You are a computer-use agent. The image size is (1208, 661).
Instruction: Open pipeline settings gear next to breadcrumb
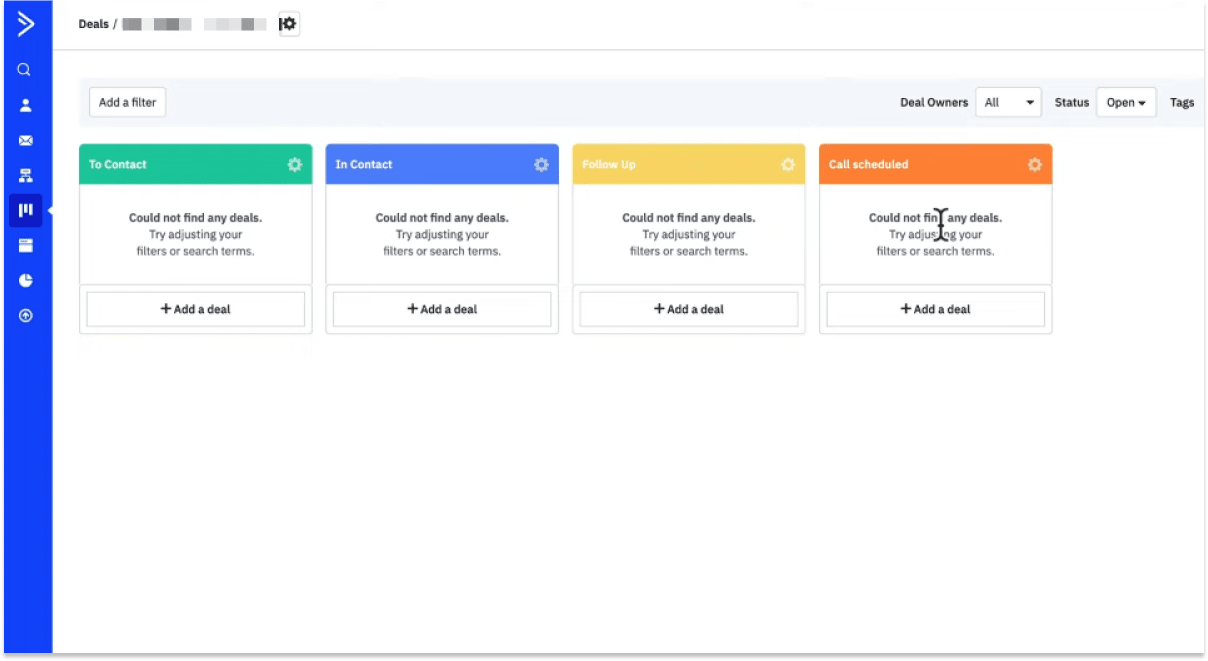coord(288,23)
